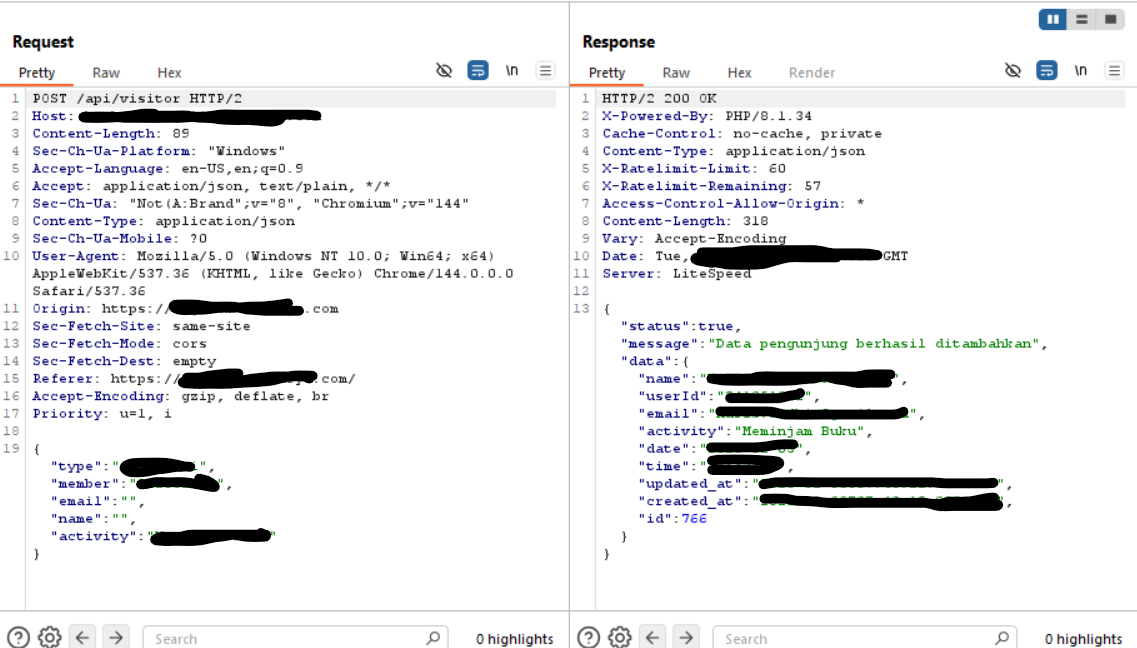Click the Vary: Accept-Encoding header
This screenshot has height=648, width=1137.
pyautogui.click(x=694, y=238)
